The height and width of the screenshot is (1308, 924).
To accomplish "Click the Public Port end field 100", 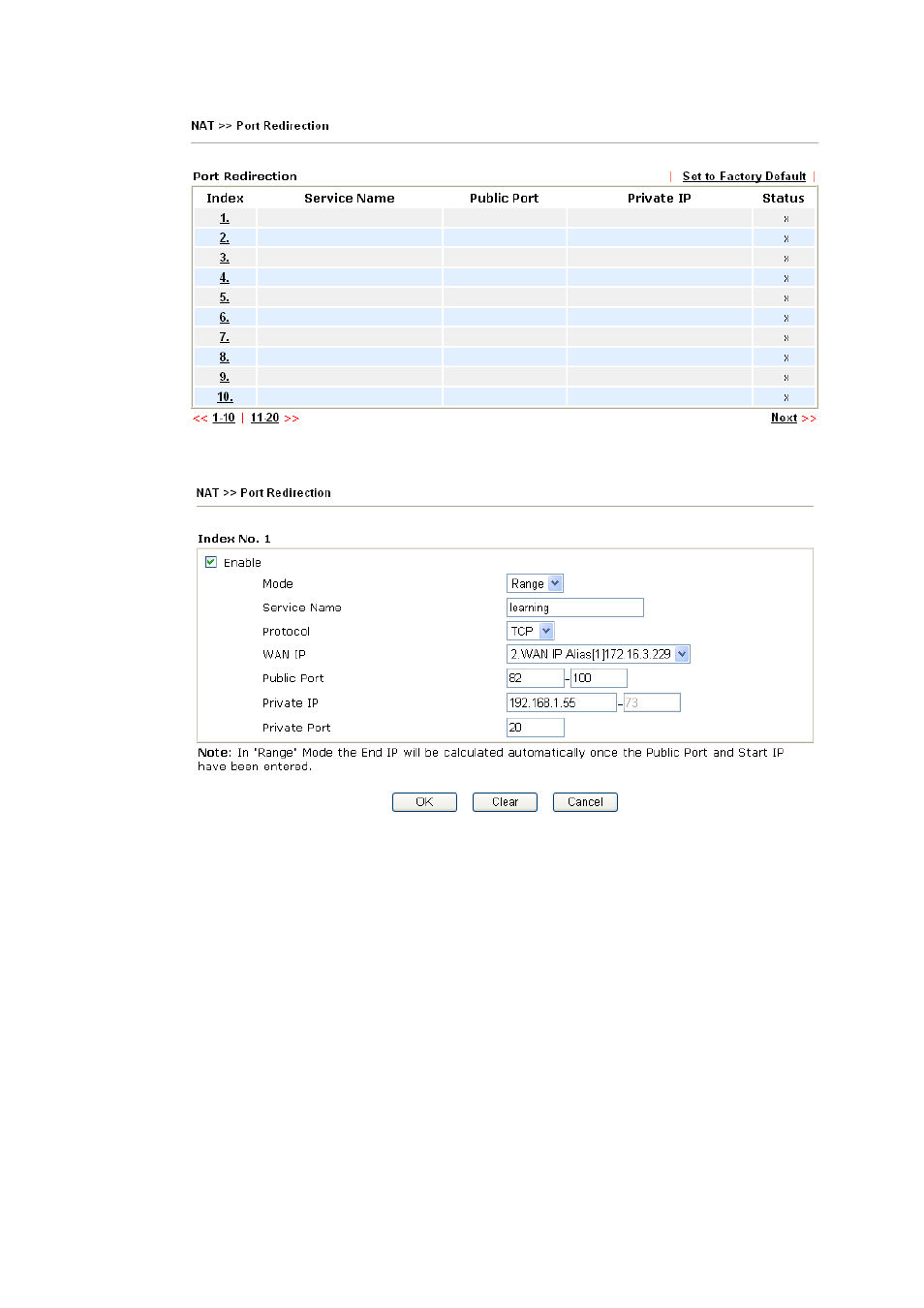I will pyautogui.click(x=599, y=678).
